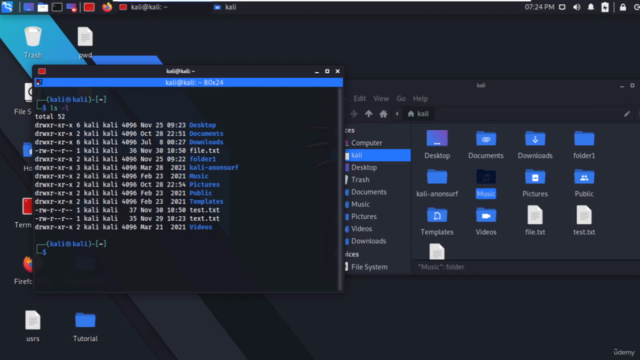Select the Tutorial folder on desktop
This screenshot has width=640, height=360.
tap(85, 327)
